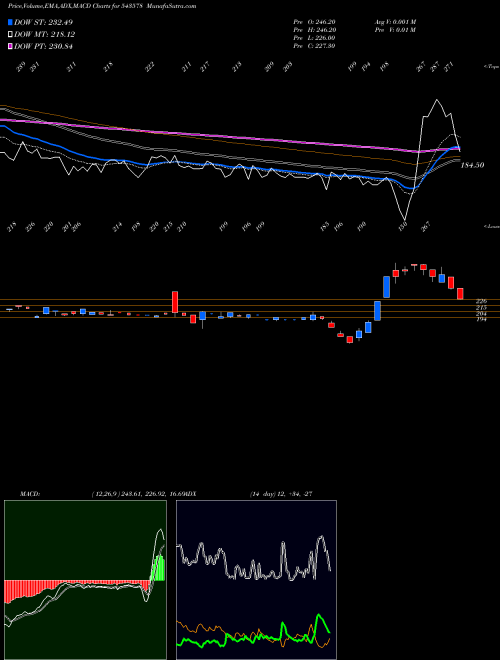Click the 'Pre C: 227.39' close value

(314, 46)
